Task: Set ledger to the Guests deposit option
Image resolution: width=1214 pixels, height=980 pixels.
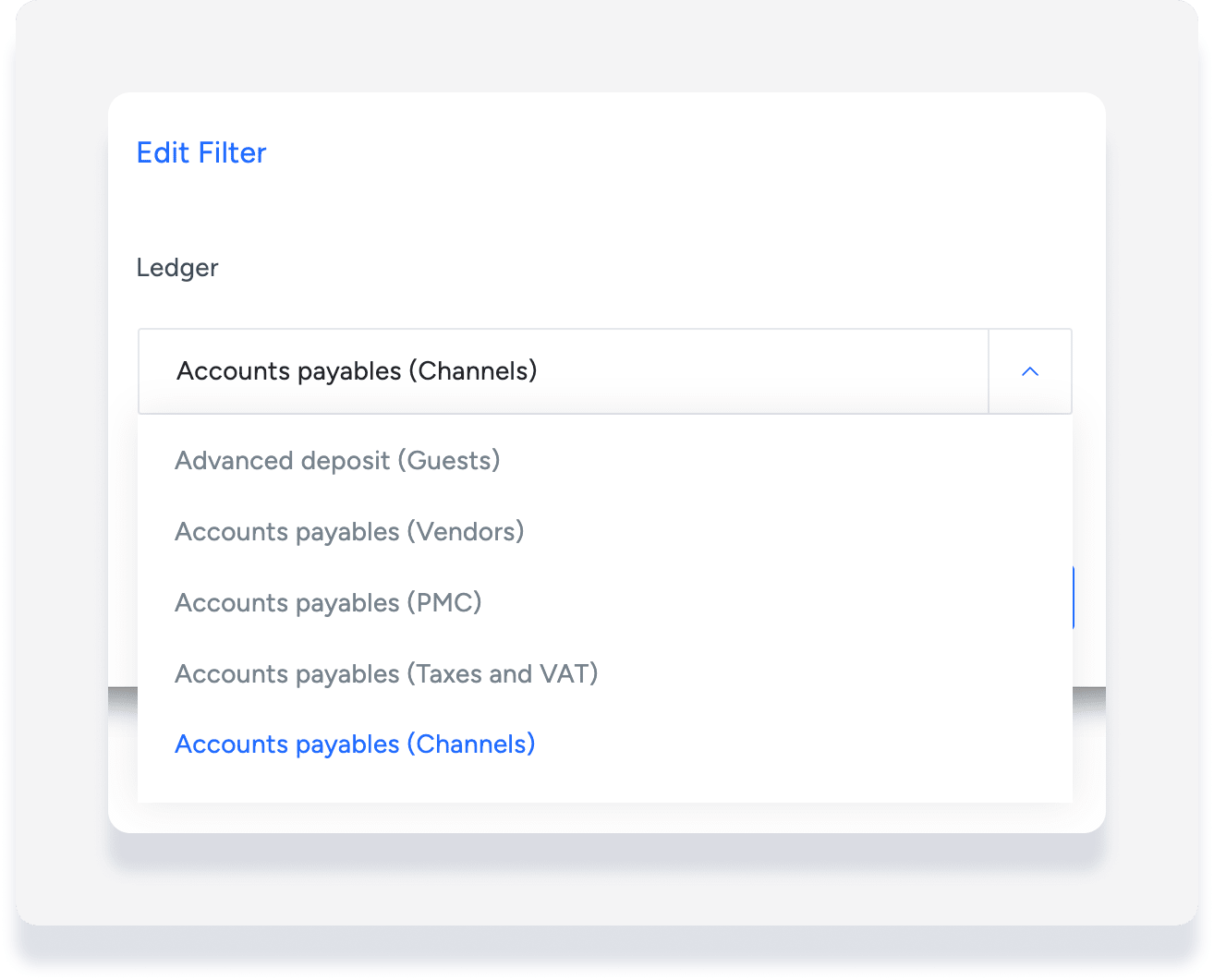Action: click(x=337, y=460)
